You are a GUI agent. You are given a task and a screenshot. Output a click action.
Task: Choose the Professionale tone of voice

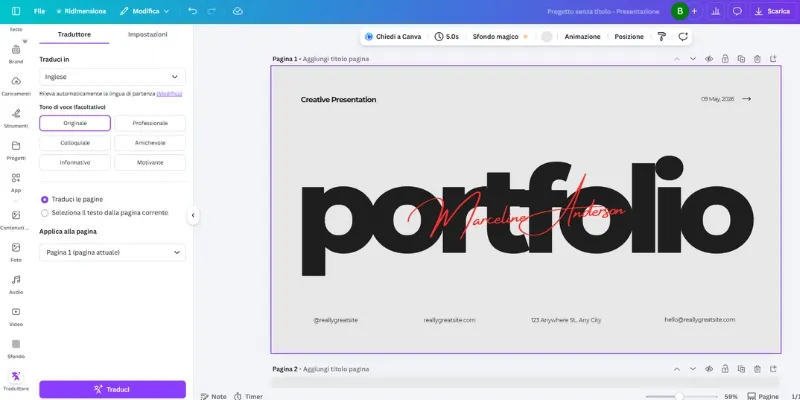tap(150, 123)
